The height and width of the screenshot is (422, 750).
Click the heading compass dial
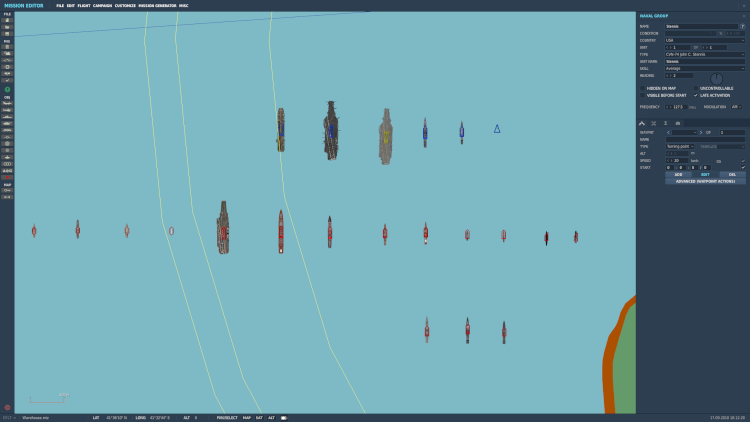[x=716, y=78]
